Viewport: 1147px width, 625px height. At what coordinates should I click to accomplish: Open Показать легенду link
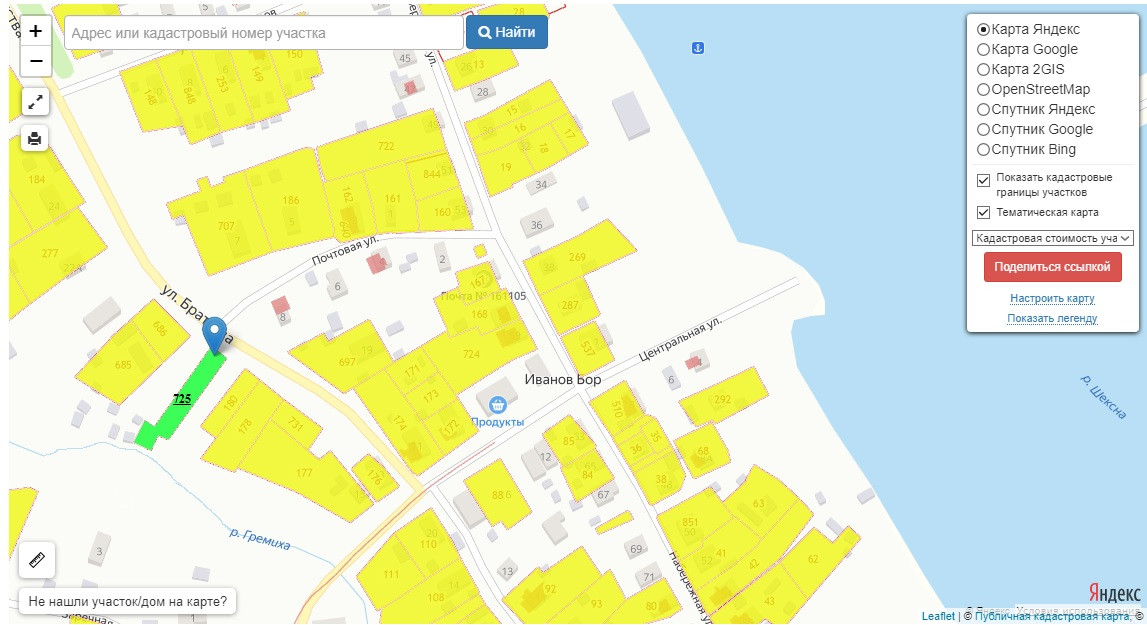point(1052,318)
